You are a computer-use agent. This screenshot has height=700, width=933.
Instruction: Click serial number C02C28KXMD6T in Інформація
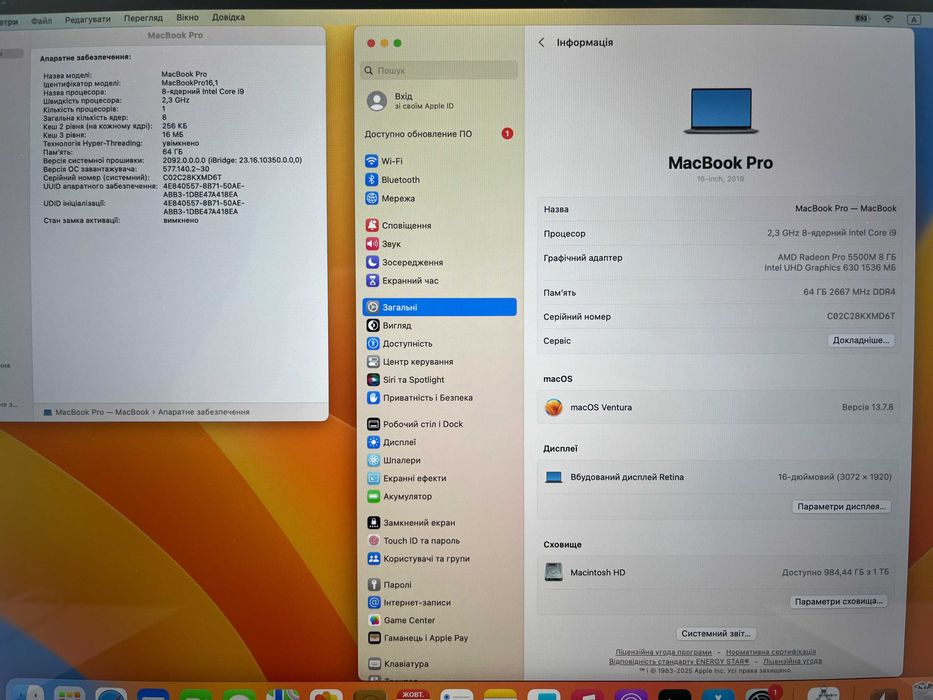[860, 316]
